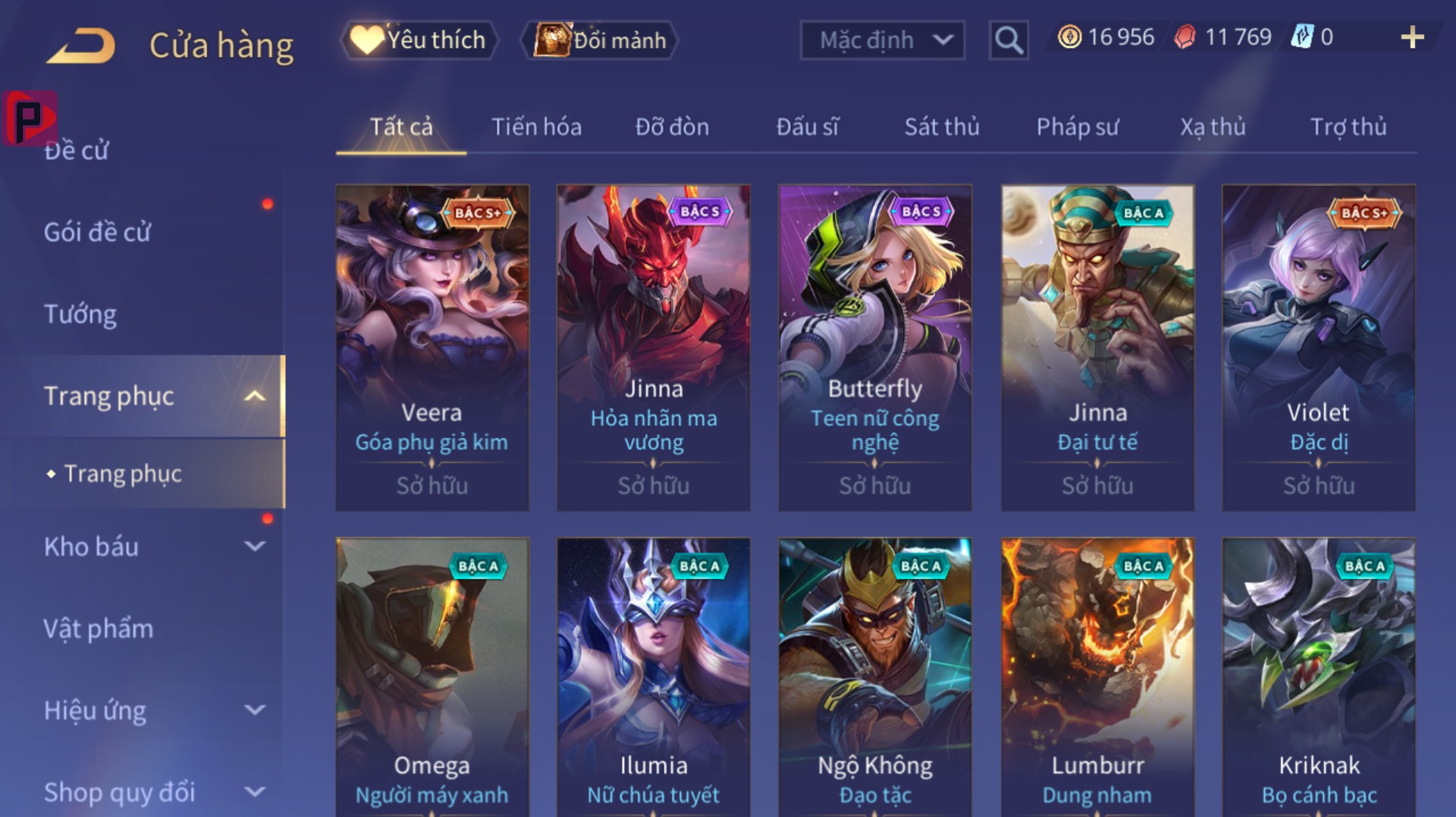Select Tướng in the sidebar
This screenshot has height=817, width=1456.
coord(80,314)
